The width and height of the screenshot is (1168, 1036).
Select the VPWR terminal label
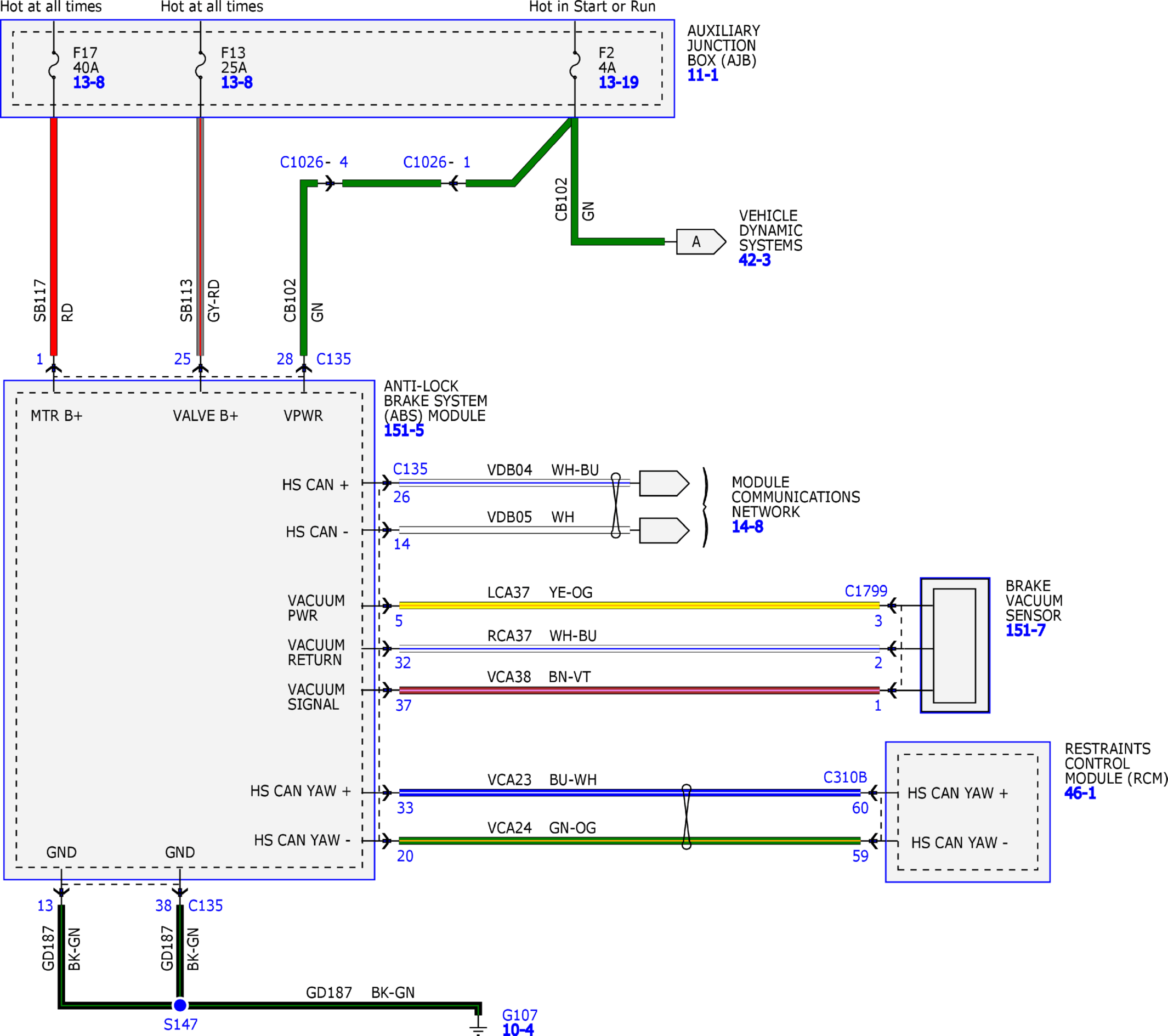[303, 415]
